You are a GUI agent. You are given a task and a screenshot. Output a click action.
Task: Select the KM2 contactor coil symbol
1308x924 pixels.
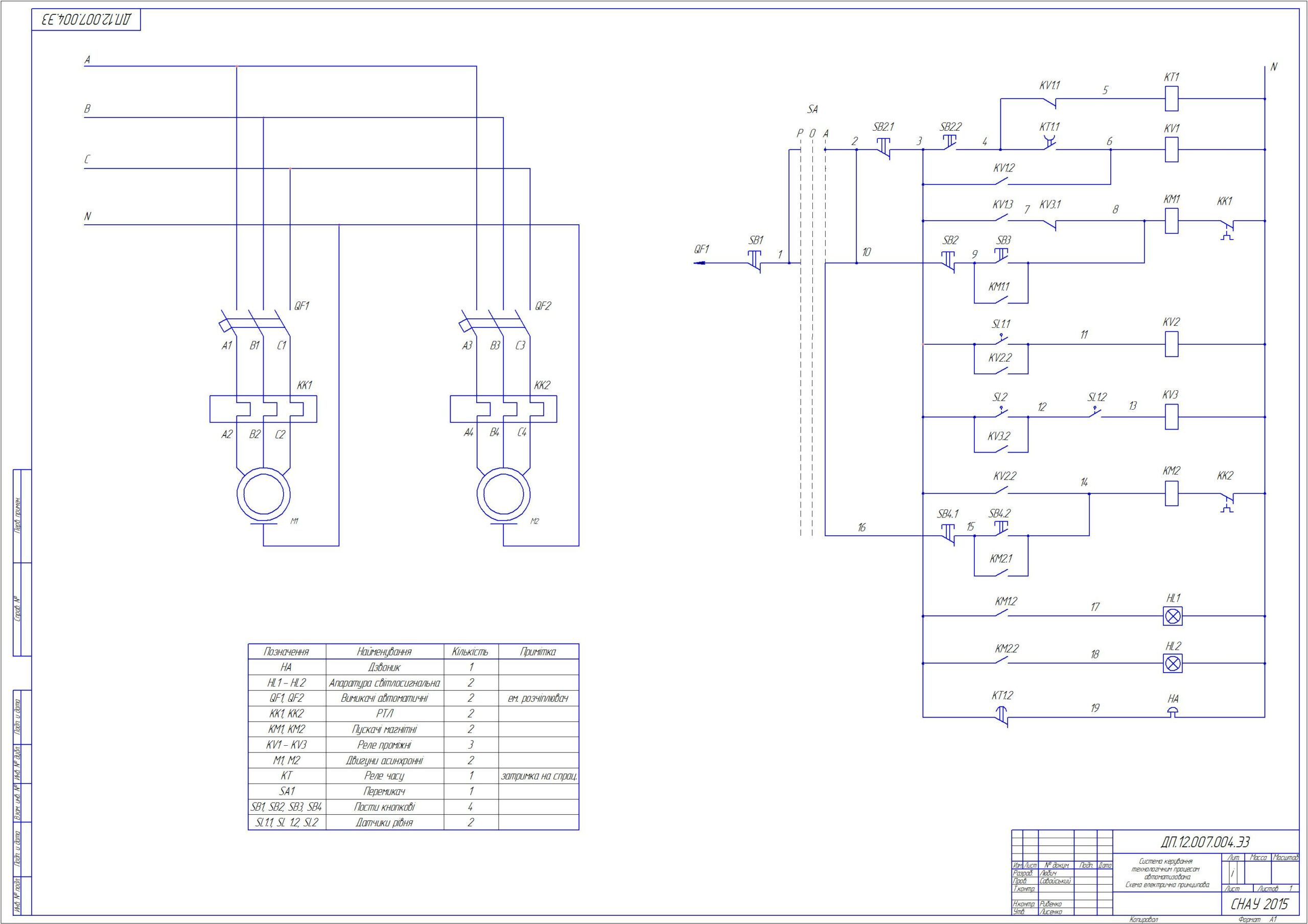tap(1171, 493)
